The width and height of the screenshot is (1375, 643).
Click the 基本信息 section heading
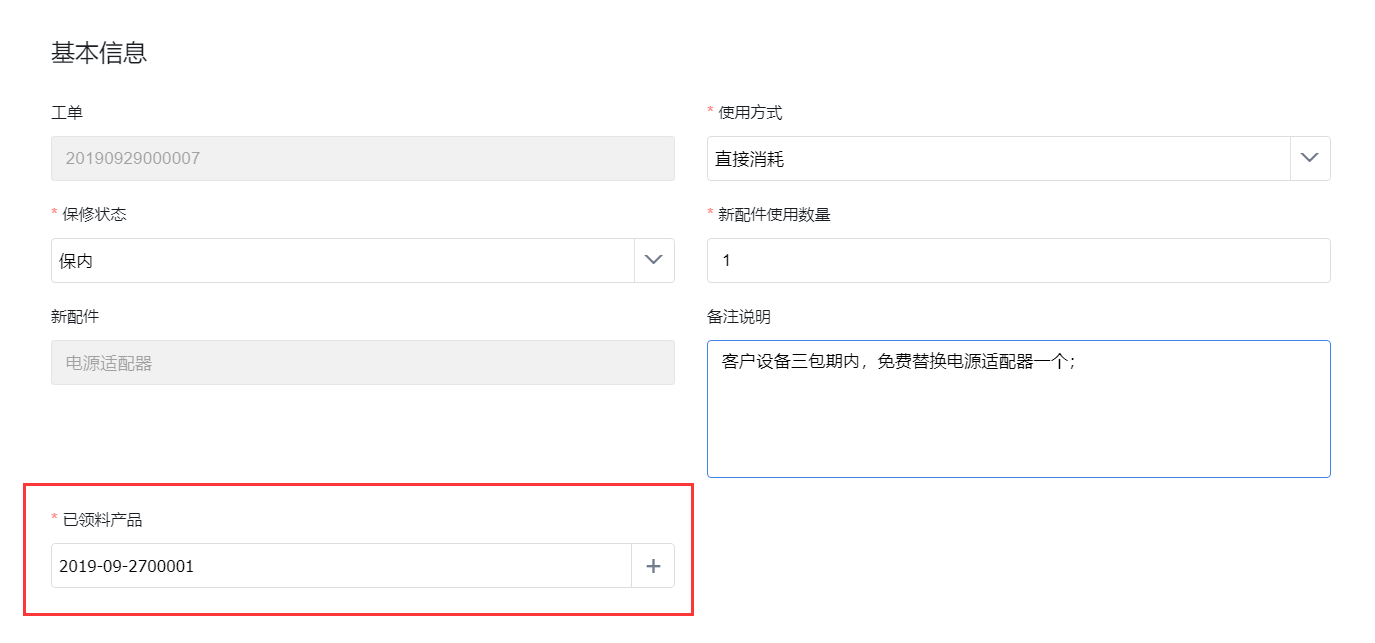coord(99,53)
